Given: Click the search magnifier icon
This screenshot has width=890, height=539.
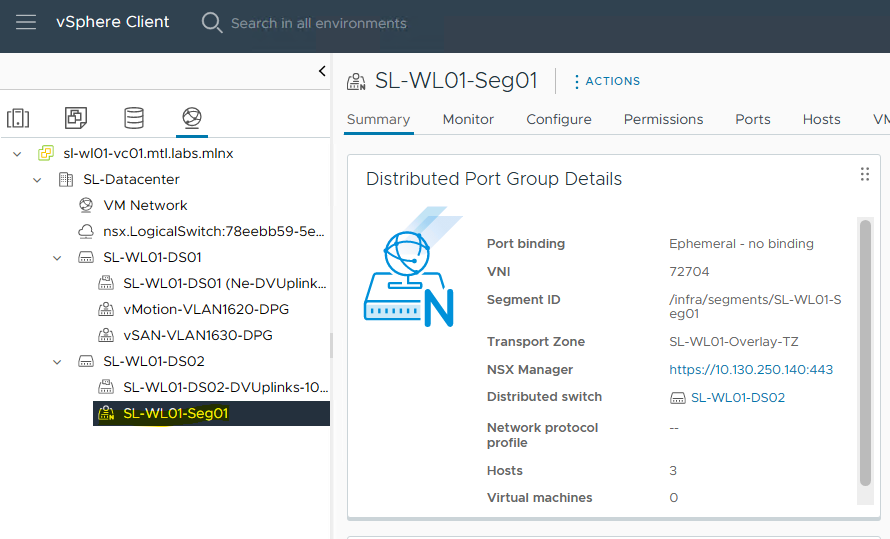Looking at the screenshot, I should tap(212, 23).
